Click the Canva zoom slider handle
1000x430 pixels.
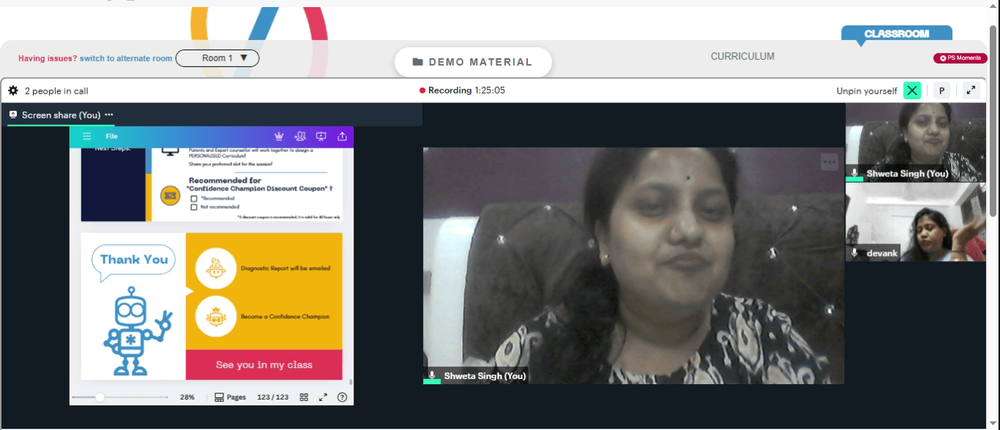99,397
